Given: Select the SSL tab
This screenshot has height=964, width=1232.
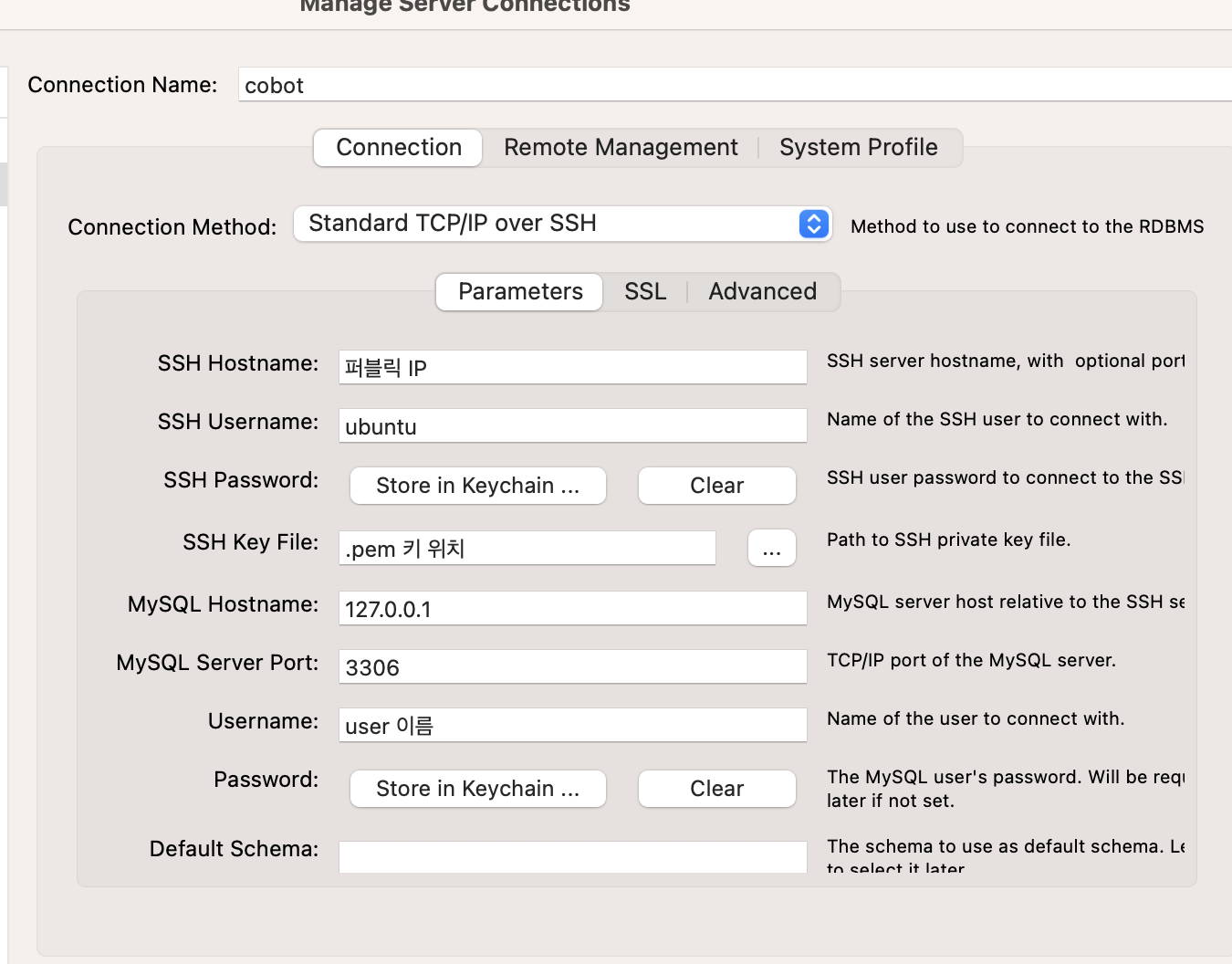Looking at the screenshot, I should pyautogui.click(x=645, y=291).
